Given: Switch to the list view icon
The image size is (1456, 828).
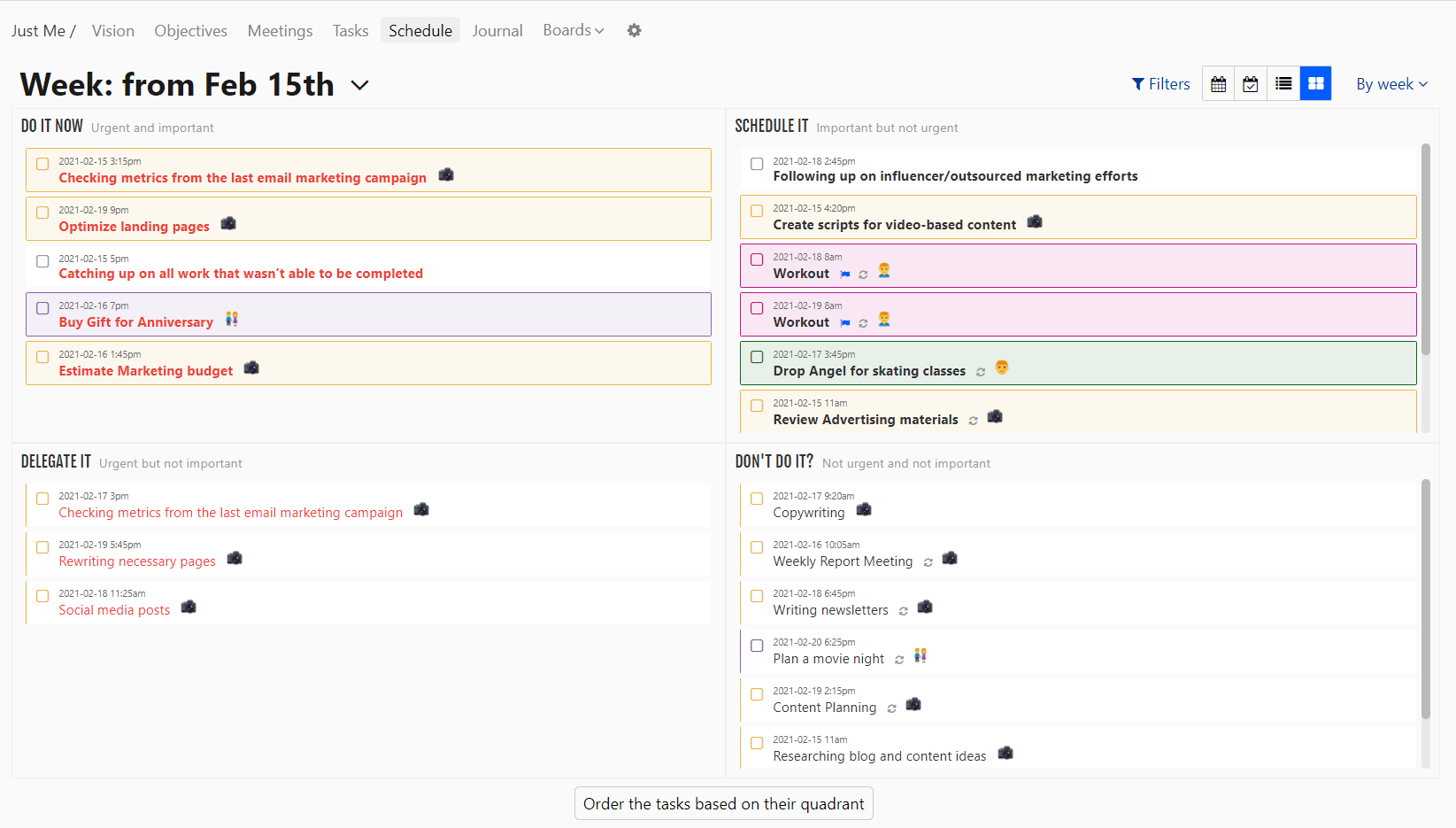Looking at the screenshot, I should [x=1283, y=83].
